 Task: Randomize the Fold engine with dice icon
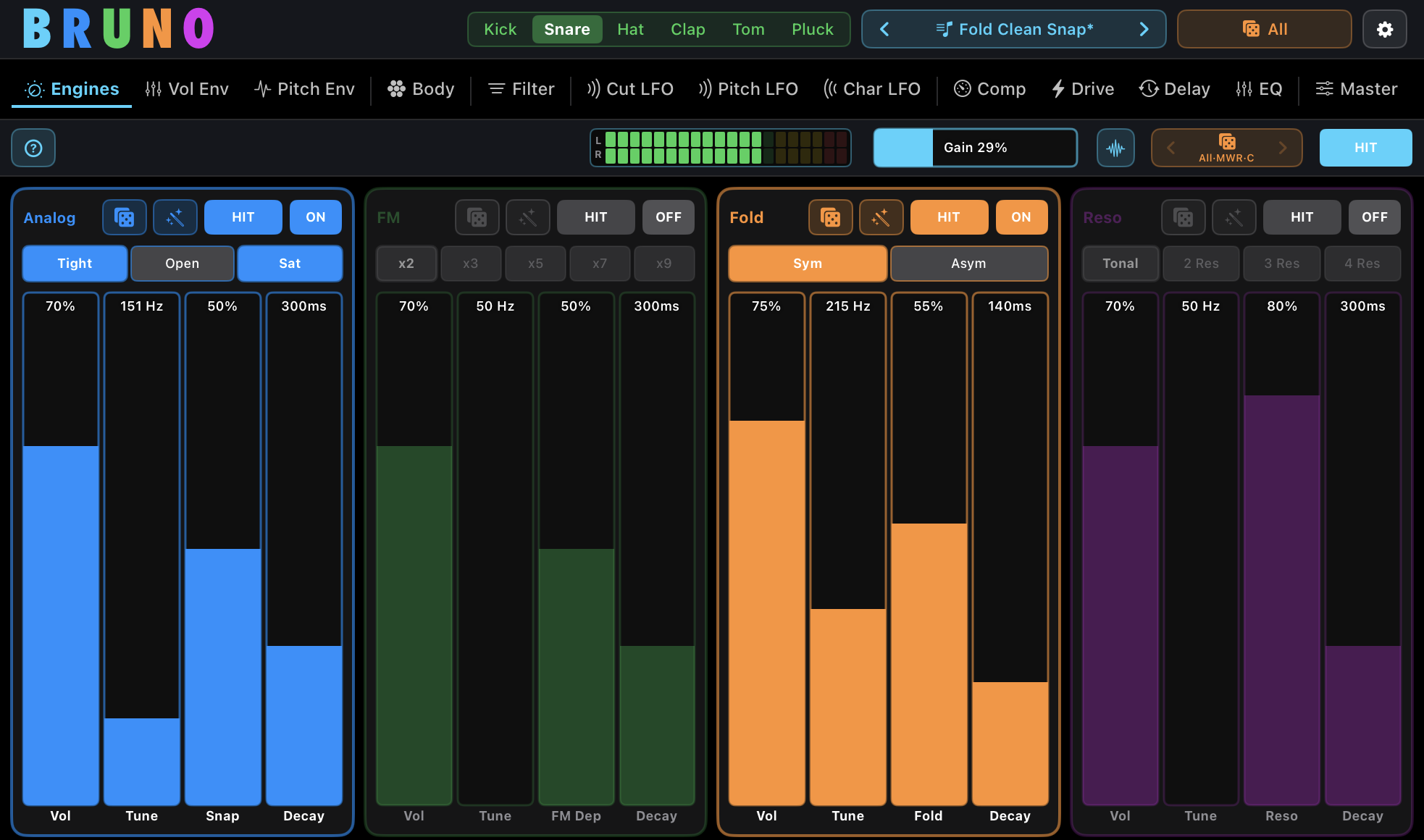click(831, 217)
